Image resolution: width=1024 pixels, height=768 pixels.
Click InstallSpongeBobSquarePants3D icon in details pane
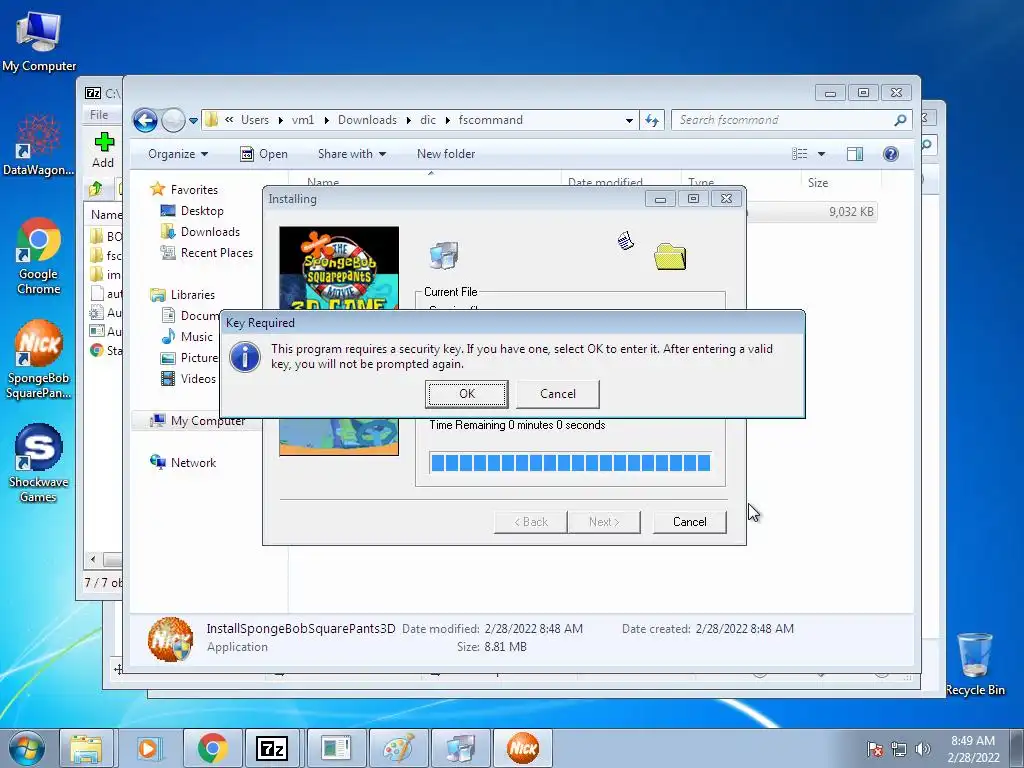pos(170,639)
